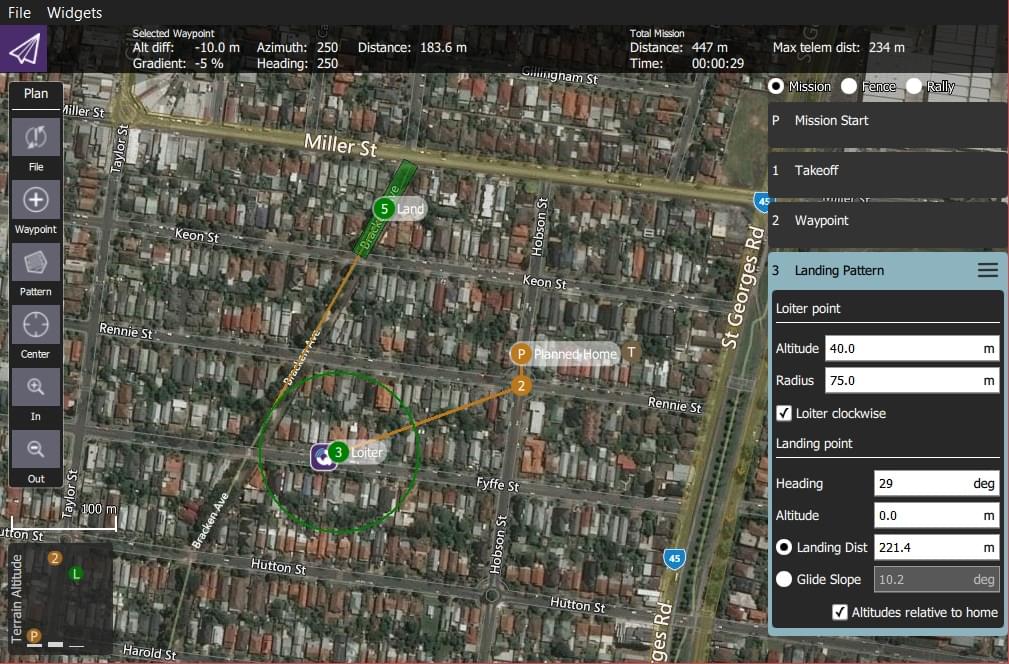Viewport: 1009px width, 664px height.
Task: Open the Widgets menu
Action: (74, 13)
